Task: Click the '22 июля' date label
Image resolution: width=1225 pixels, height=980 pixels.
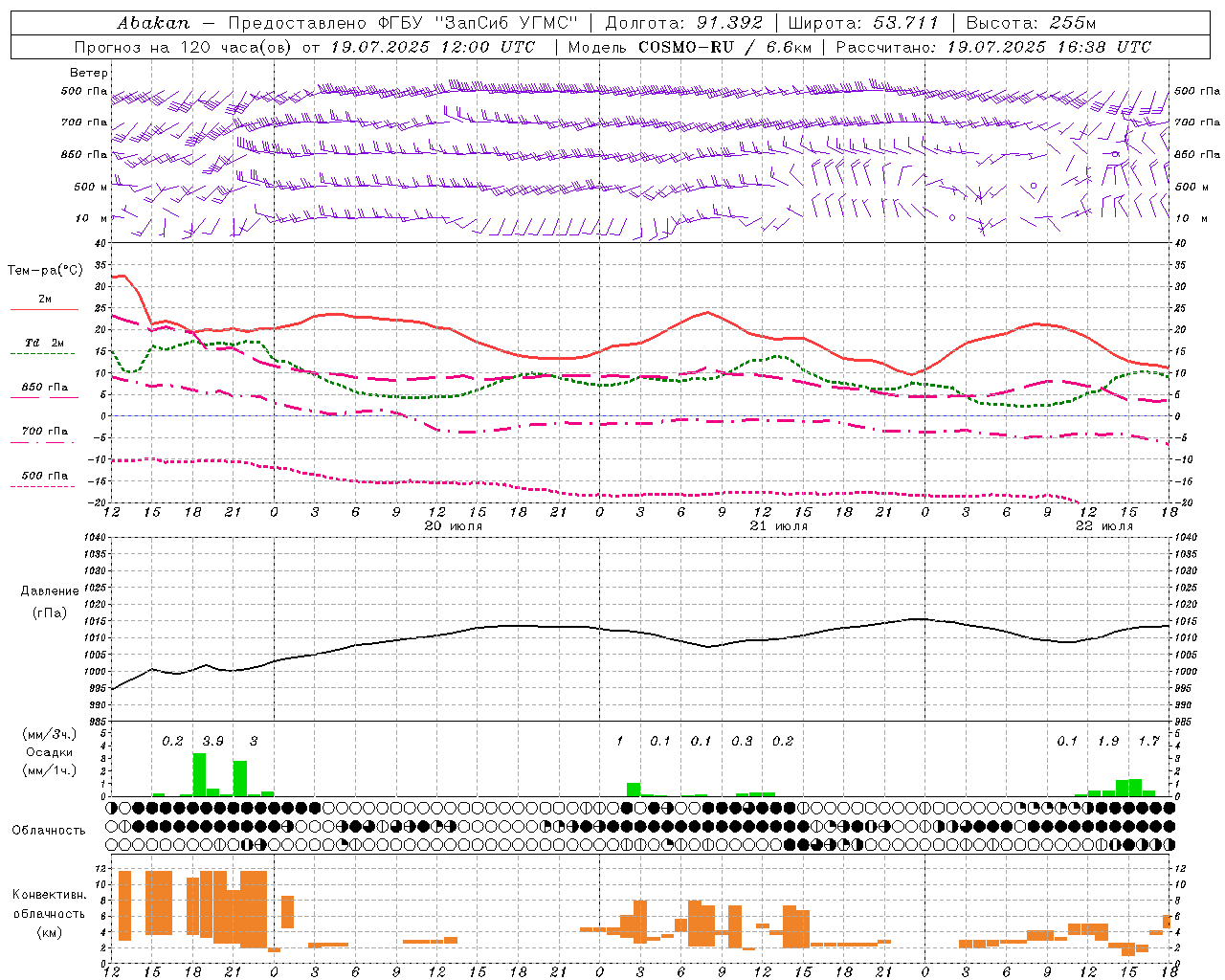Action: point(1103,526)
